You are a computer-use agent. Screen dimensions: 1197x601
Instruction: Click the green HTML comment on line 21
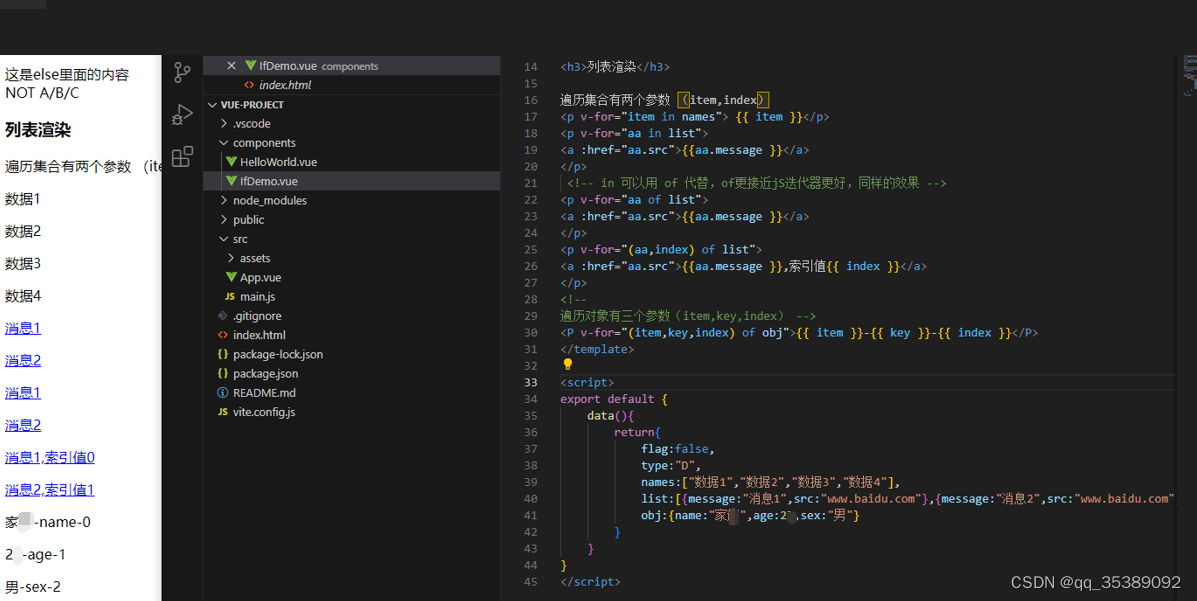[757, 183]
